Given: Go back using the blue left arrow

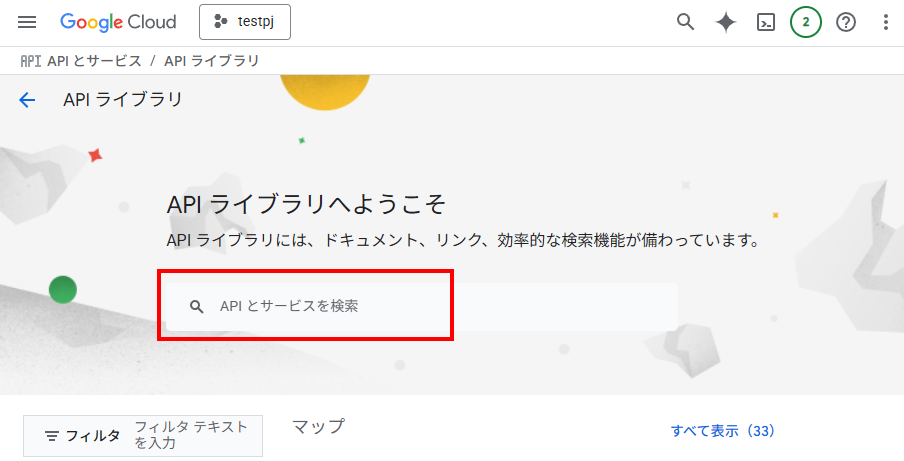Looking at the screenshot, I should coord(27,99).
